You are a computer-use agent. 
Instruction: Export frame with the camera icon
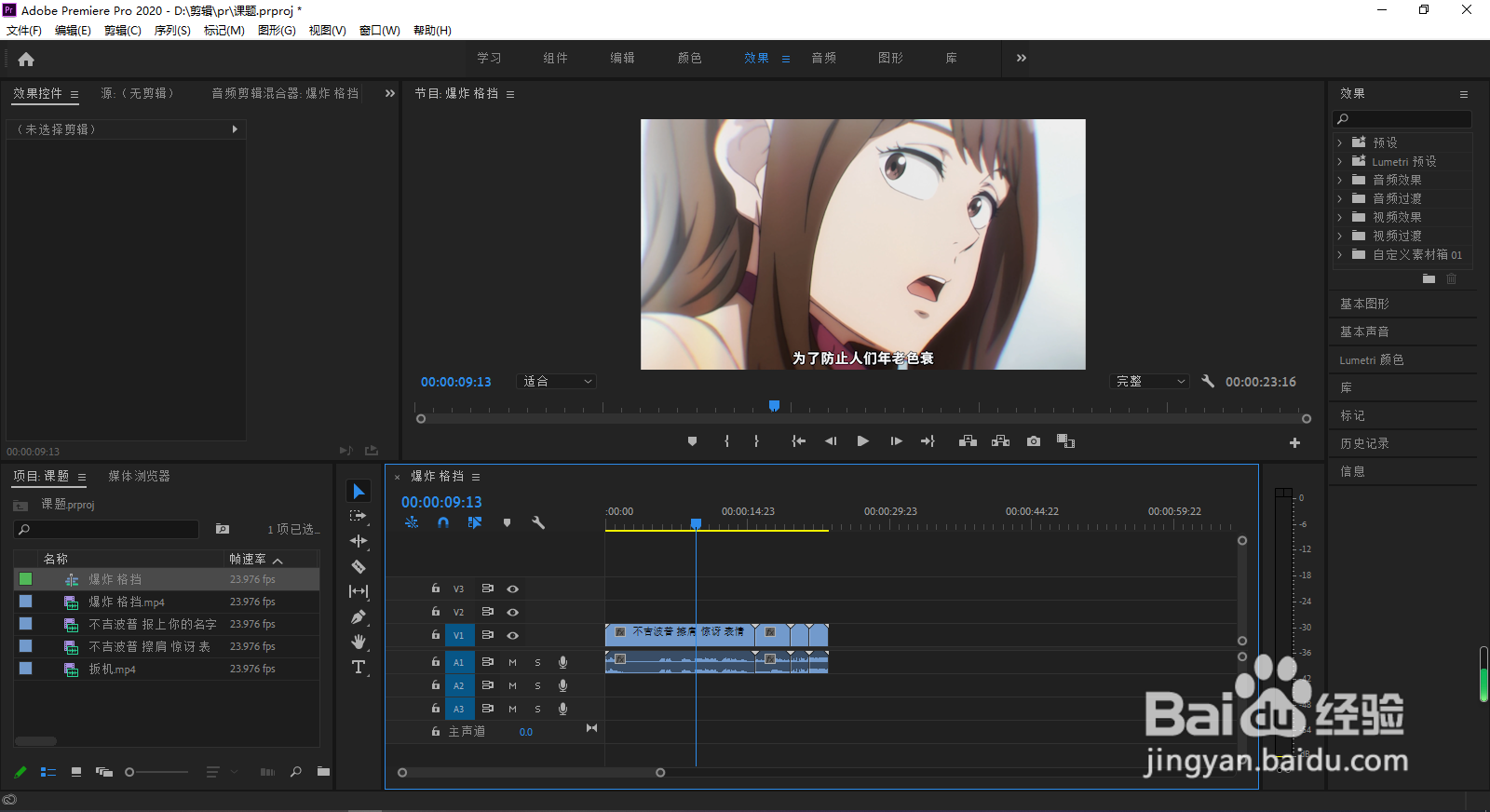[1034, 441]
